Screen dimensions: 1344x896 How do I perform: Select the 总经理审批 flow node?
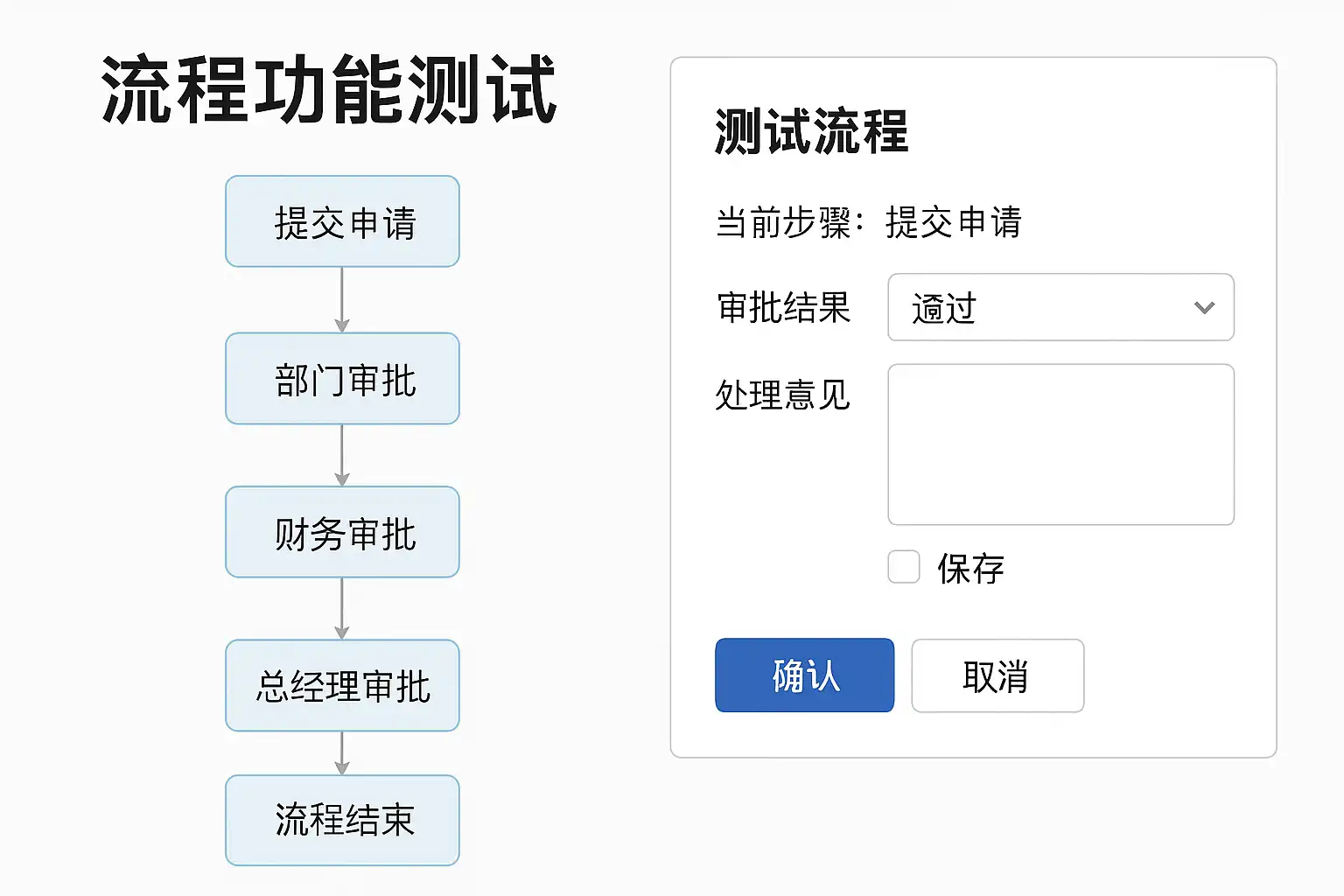tap(342, 685)
